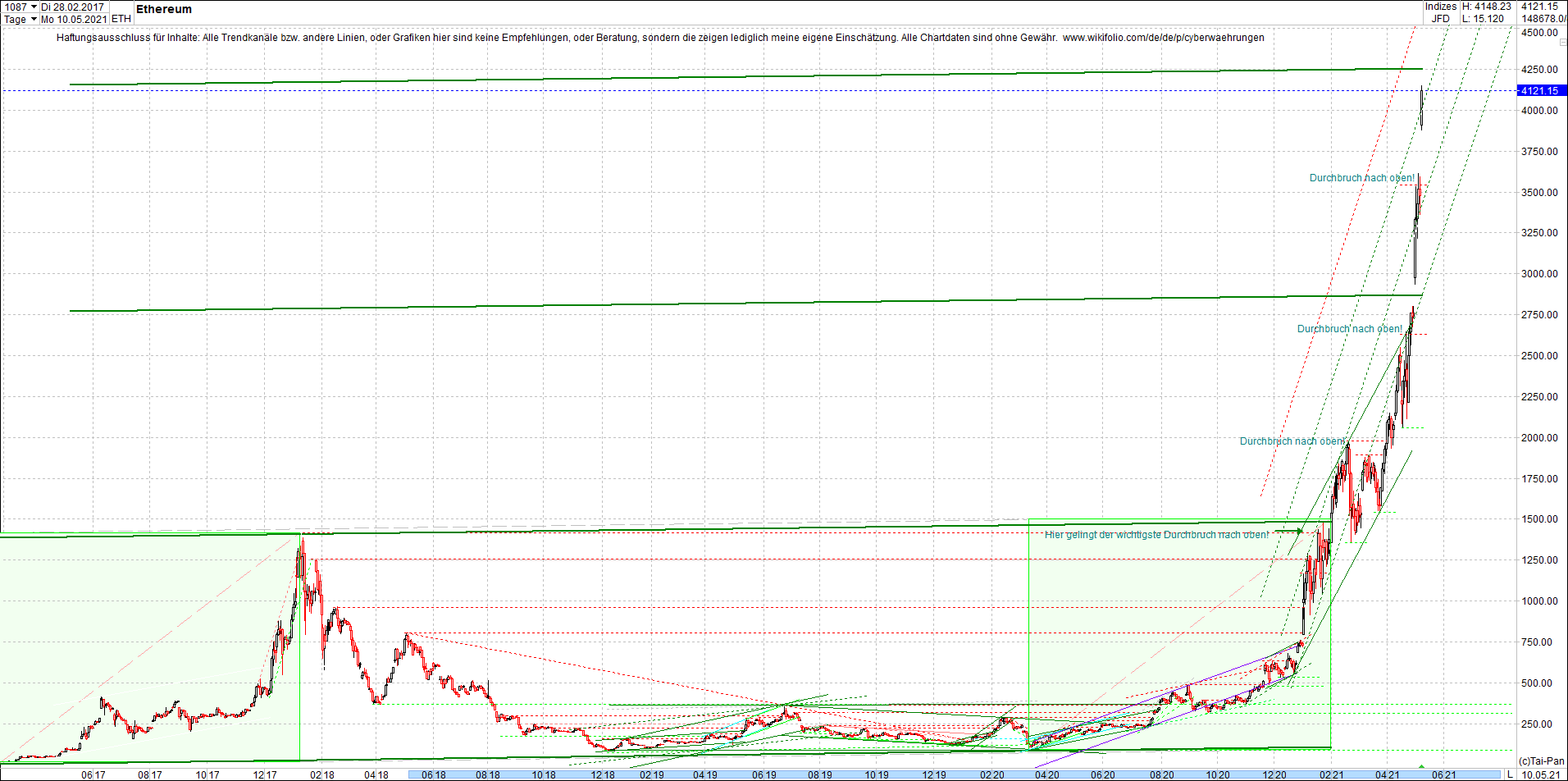Click the green triangle marker on the time axis
Image resolution: width=1568 pixels, height=781 pixels.
coord(1421,766)
